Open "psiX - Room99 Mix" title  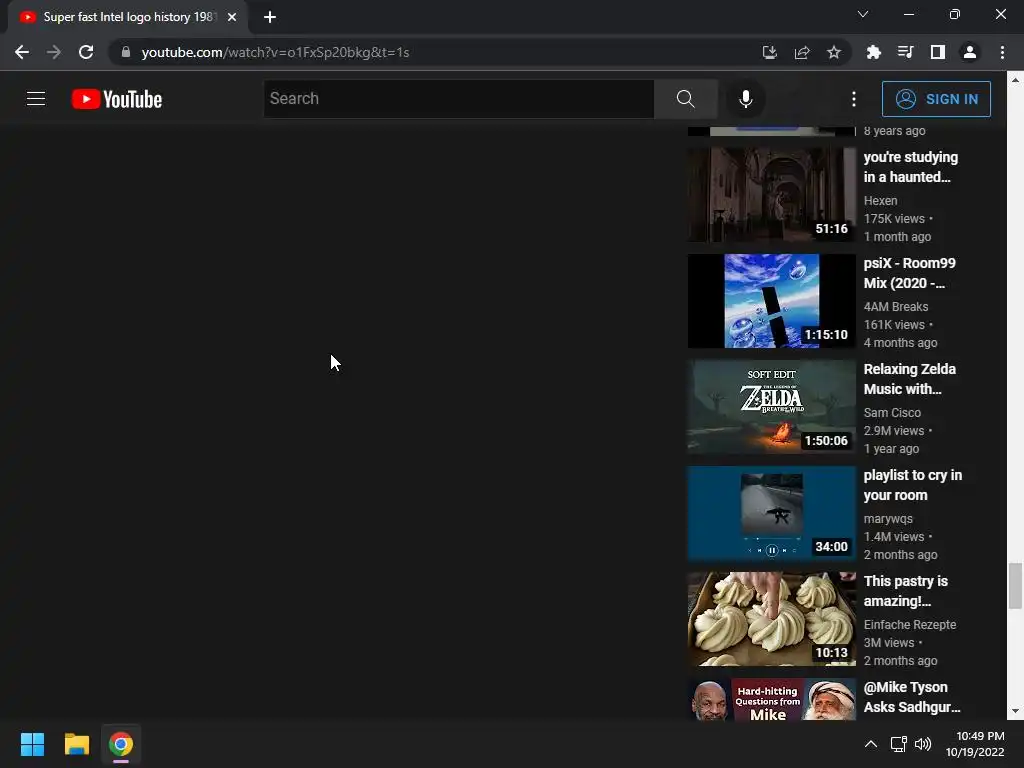point(909,273)
